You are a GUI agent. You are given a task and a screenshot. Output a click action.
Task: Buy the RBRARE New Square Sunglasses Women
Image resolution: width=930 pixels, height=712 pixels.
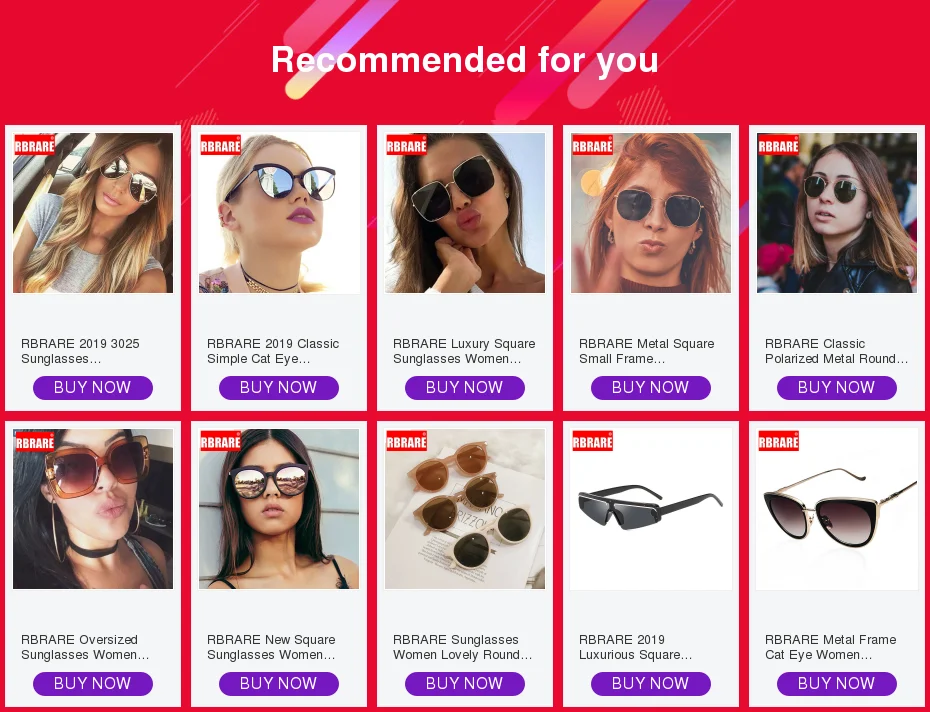coord(279,684)
